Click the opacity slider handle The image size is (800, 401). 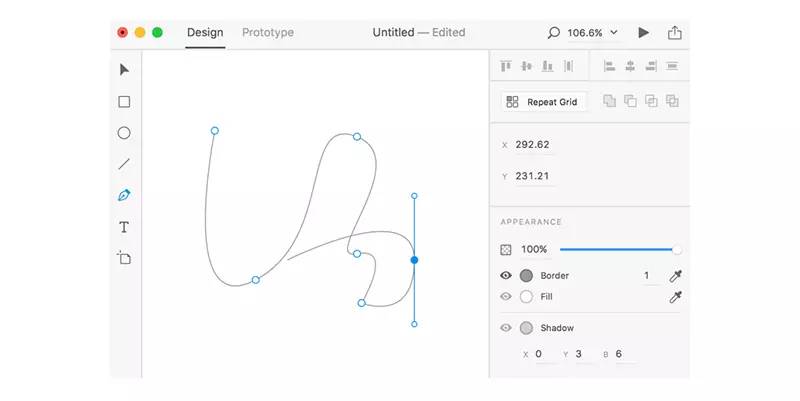coord(677,249)
